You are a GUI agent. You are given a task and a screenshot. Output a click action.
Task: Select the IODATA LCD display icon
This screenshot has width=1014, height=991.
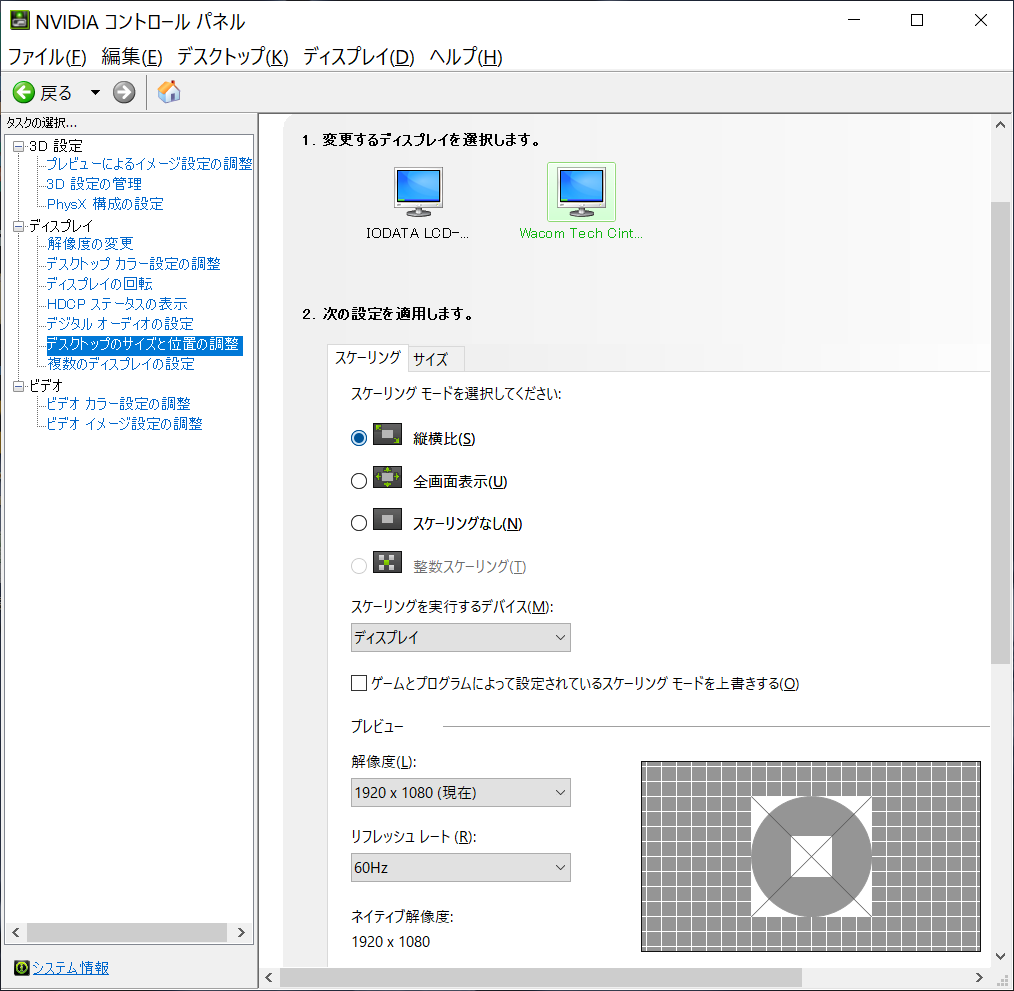tap(418, 192)
